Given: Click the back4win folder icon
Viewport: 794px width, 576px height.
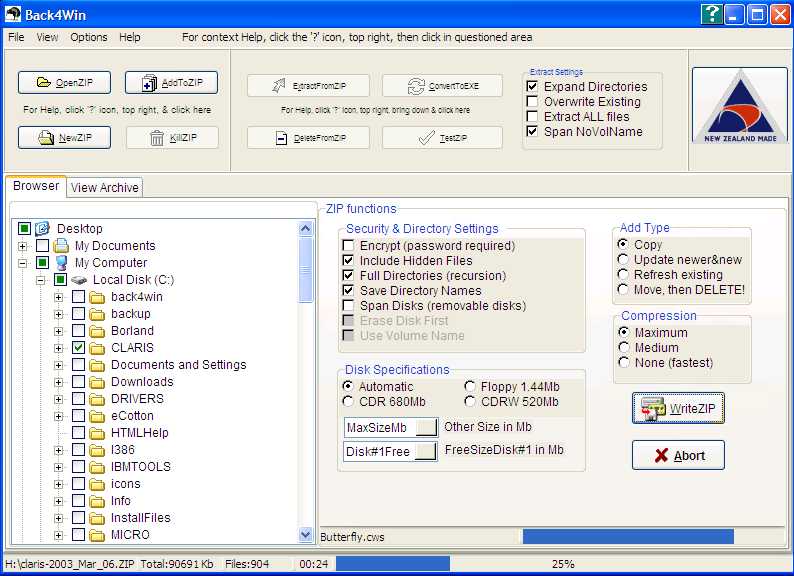Looking at the screenshot, I should [x=97, y=297].
